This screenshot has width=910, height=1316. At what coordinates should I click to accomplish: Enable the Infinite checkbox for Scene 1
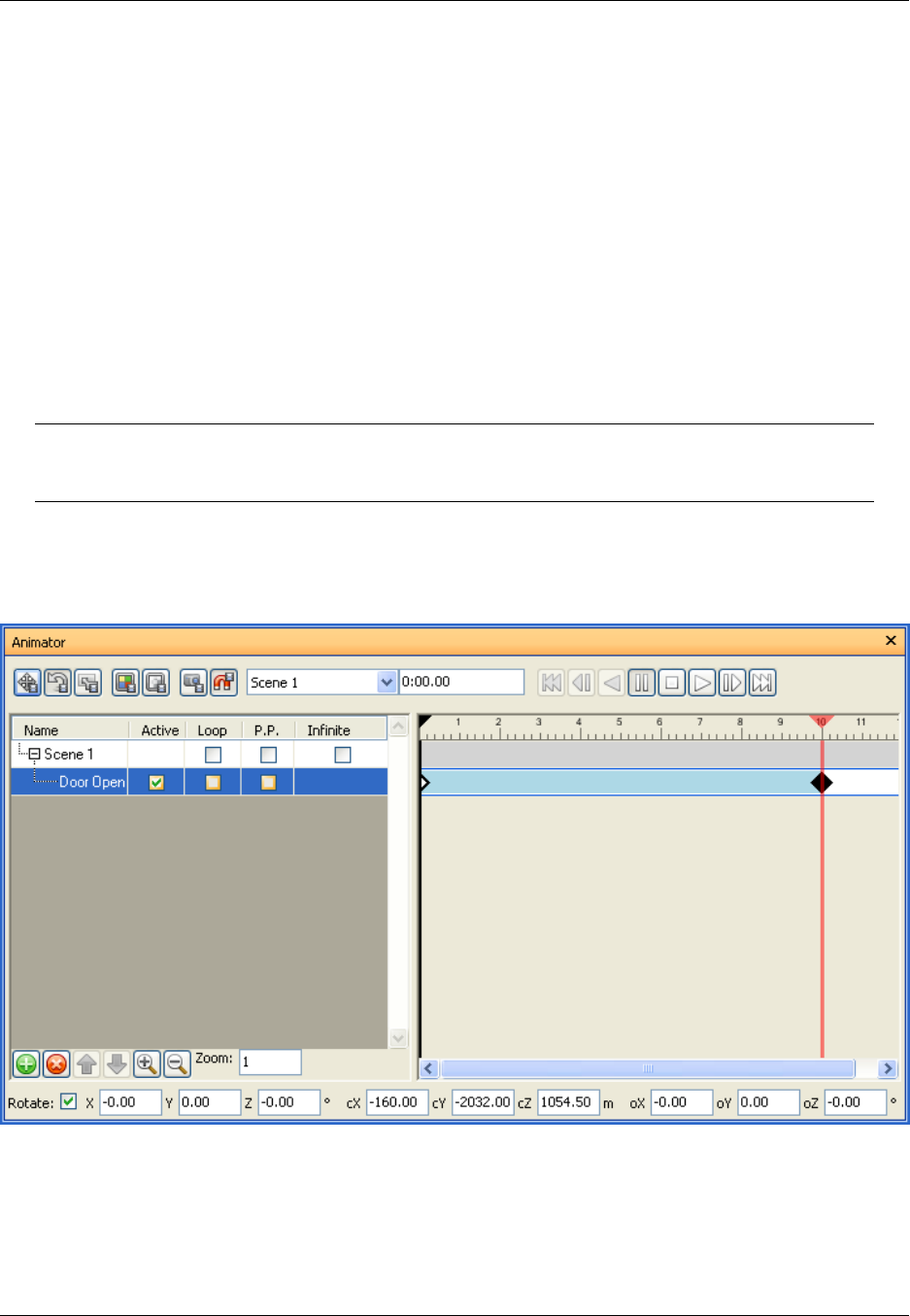[x=343, y=755]
